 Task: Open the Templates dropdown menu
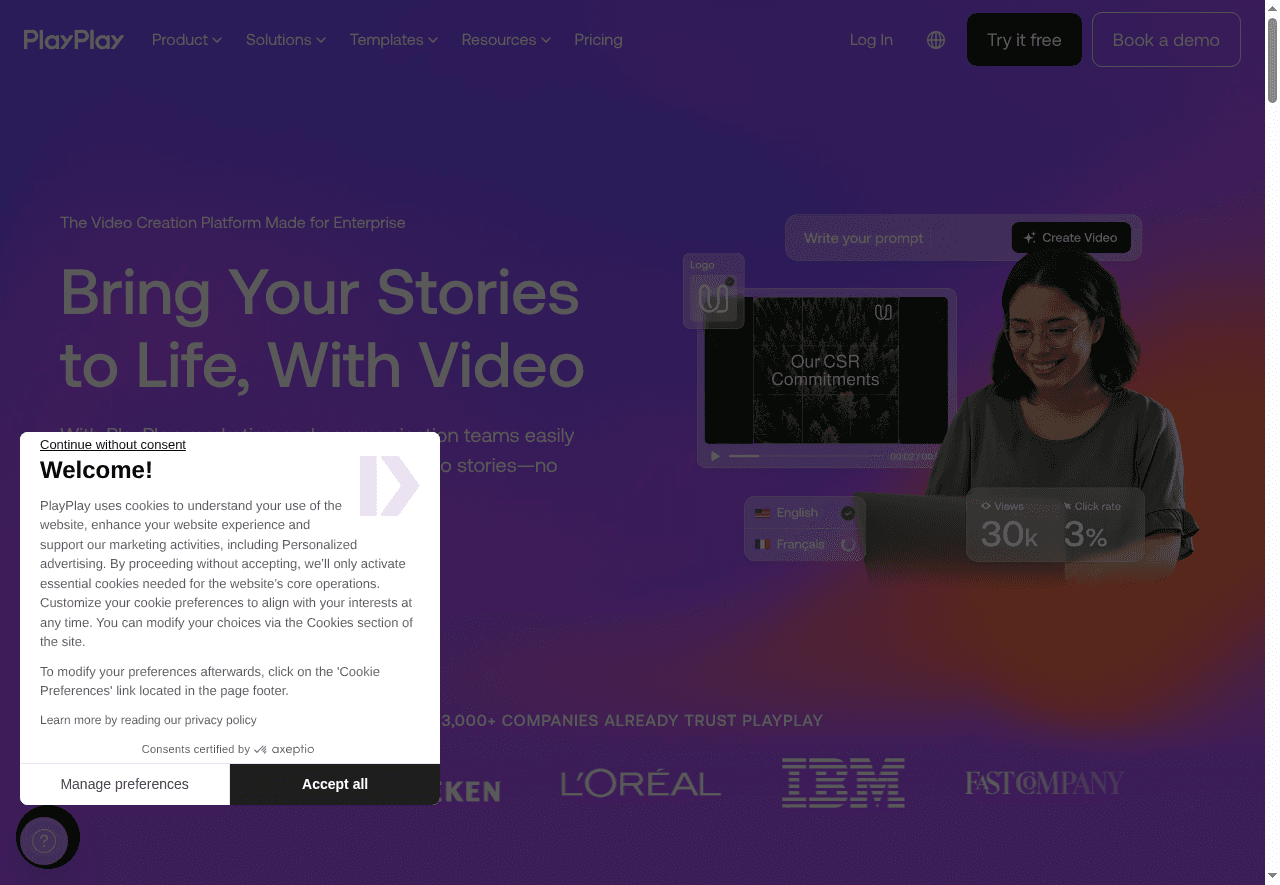(393, 40)
